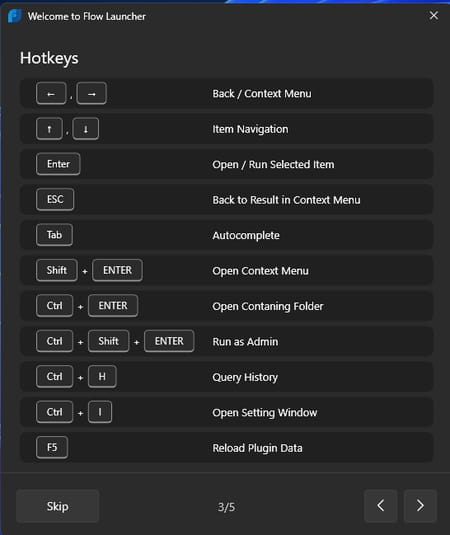Click Shift keycap in Run as Admin row
450x535 pixels.
pyautogui.click(x=108, y=341)
